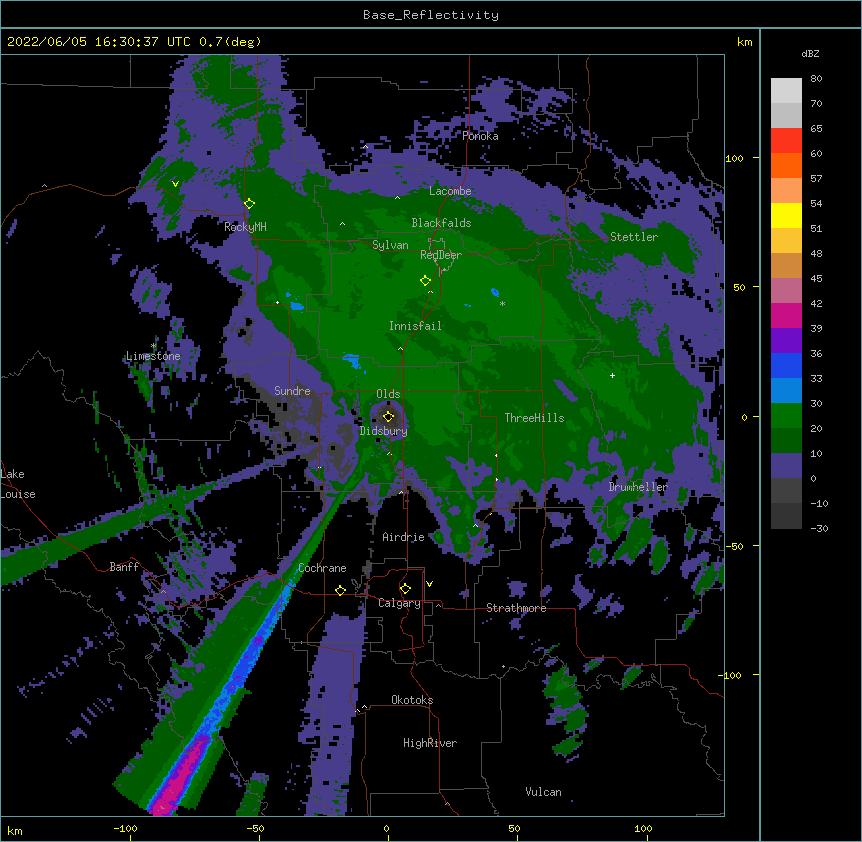Click the white plus marker north of Drumheller

tap(612, 375)
